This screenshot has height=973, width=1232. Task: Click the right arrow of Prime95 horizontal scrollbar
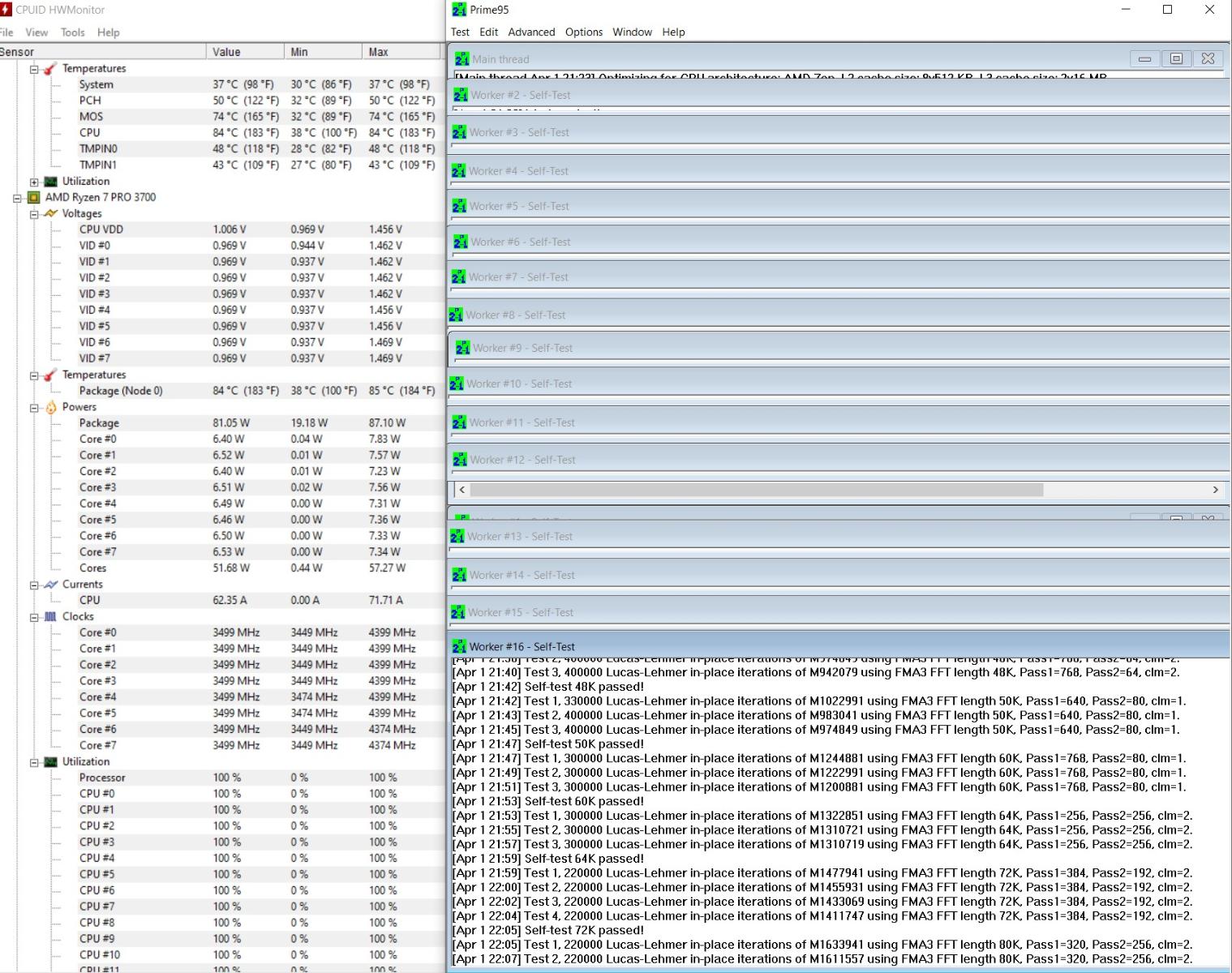point(1215,490)
